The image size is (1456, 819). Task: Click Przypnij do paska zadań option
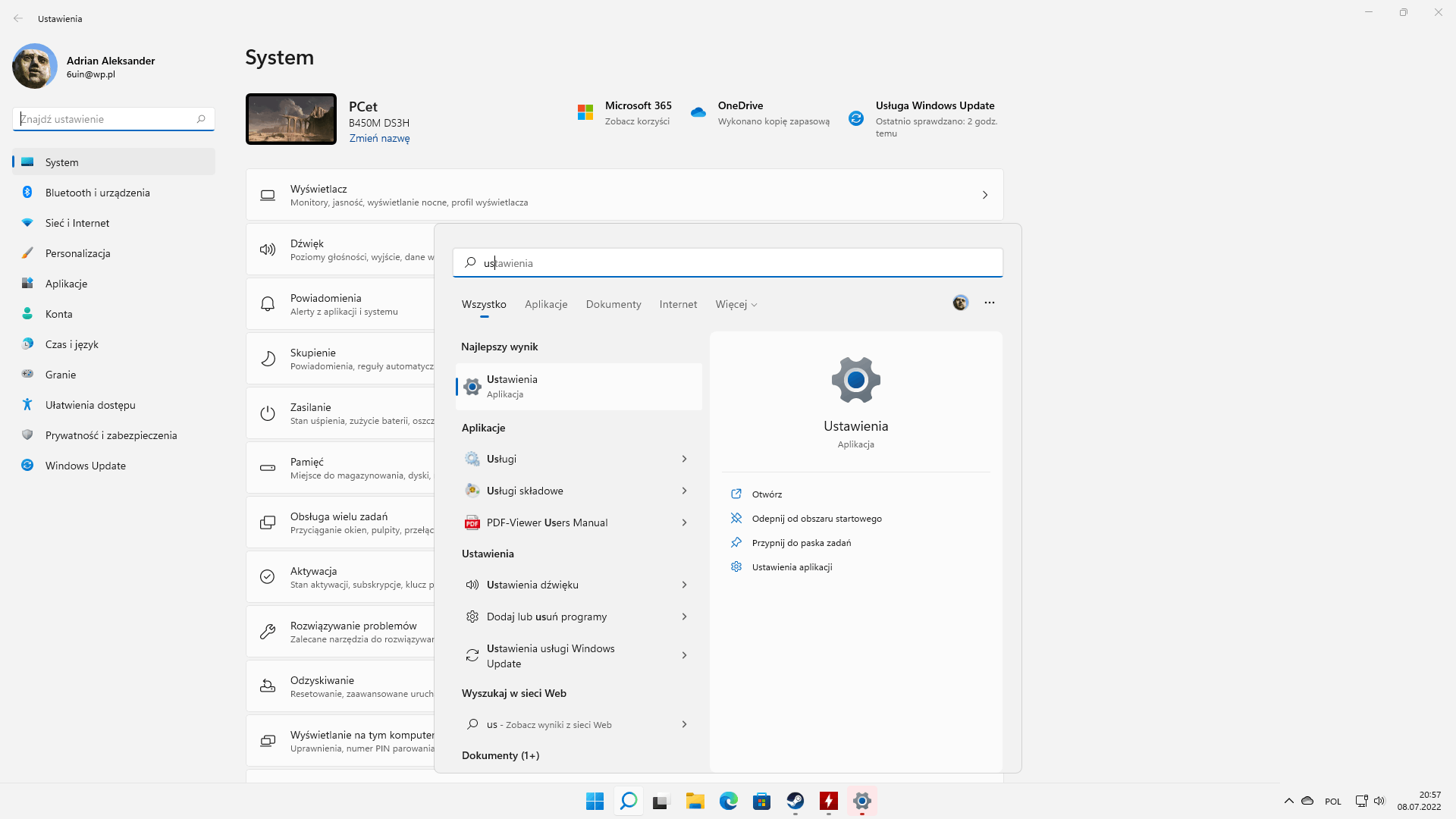pos(801,543)
